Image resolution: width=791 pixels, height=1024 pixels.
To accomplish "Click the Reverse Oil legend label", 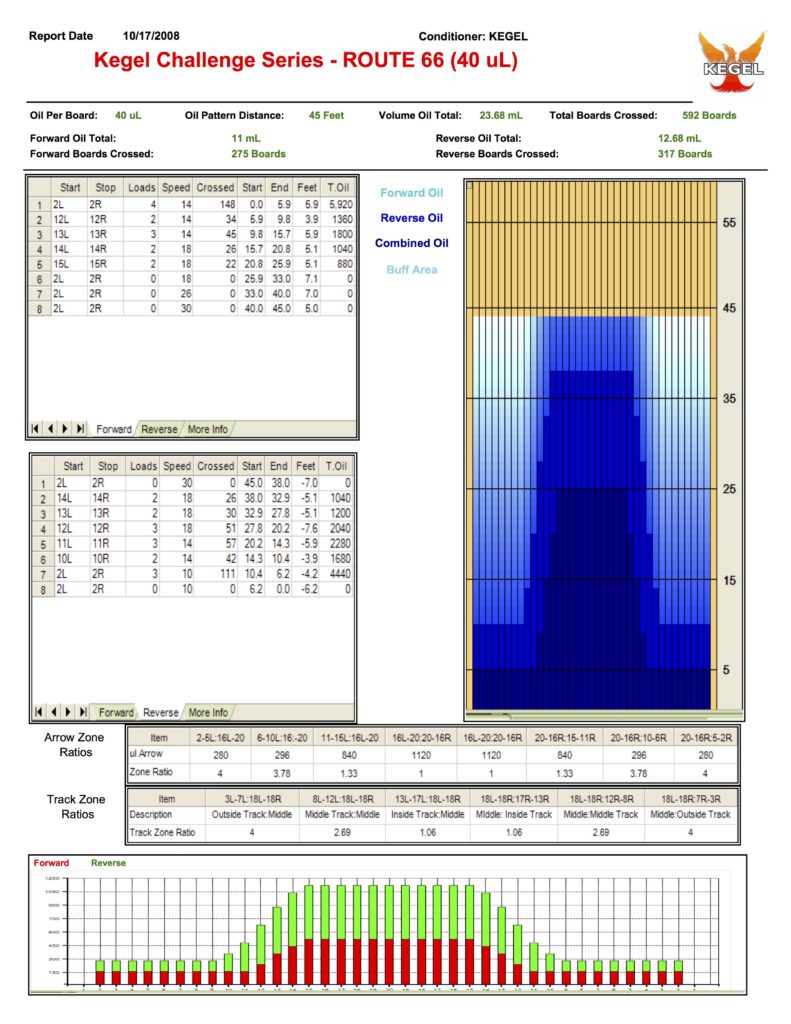I will 412,218.
